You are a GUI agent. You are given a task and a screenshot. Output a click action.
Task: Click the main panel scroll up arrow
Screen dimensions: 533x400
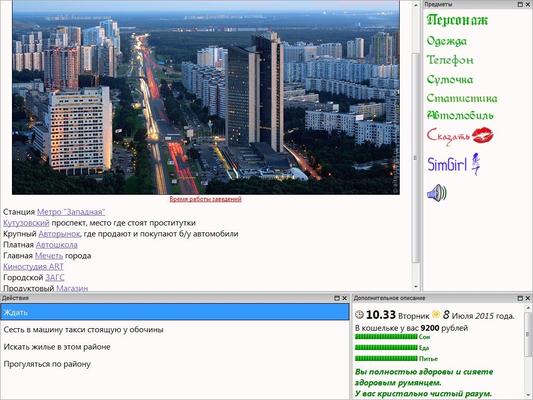416,5
